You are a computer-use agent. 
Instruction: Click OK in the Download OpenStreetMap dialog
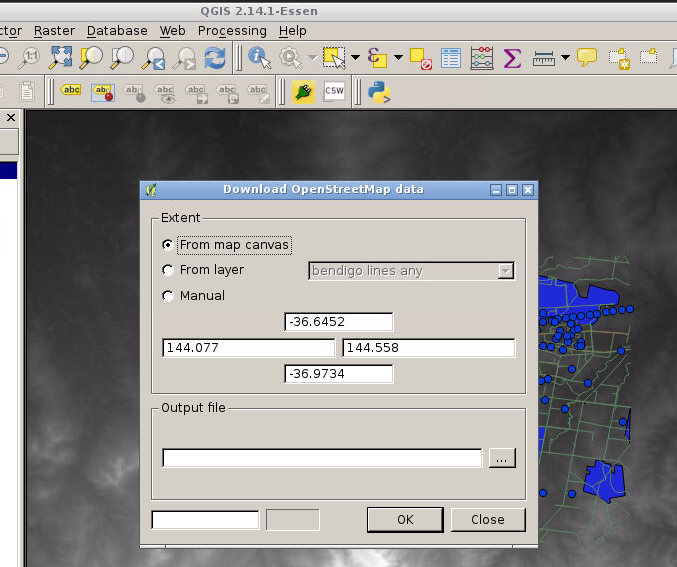(x=405, y=519)
